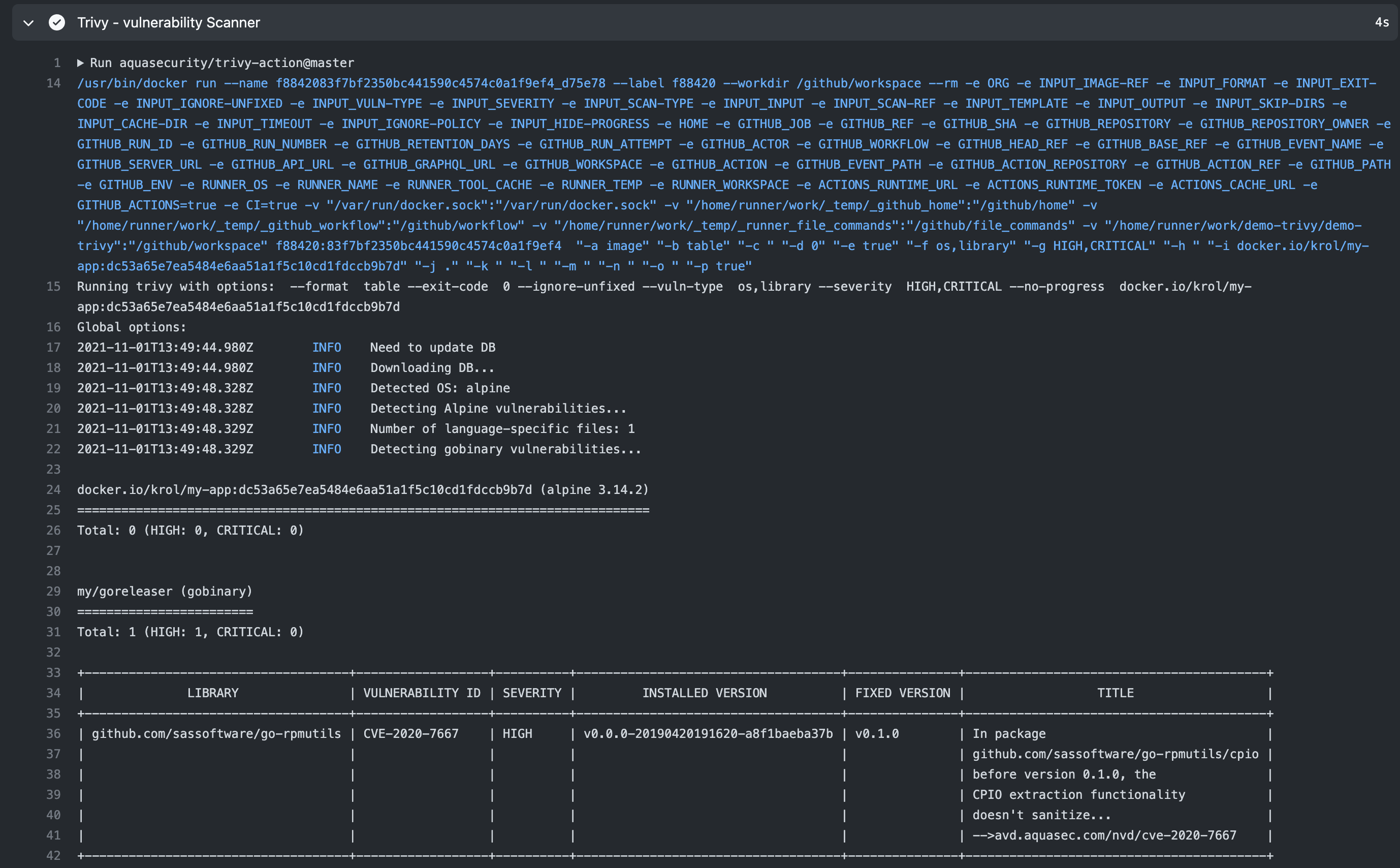
Task: Click the step title Trivy - vulnerability Scanner
Action: pyautogui.click(x=168, y=22)
